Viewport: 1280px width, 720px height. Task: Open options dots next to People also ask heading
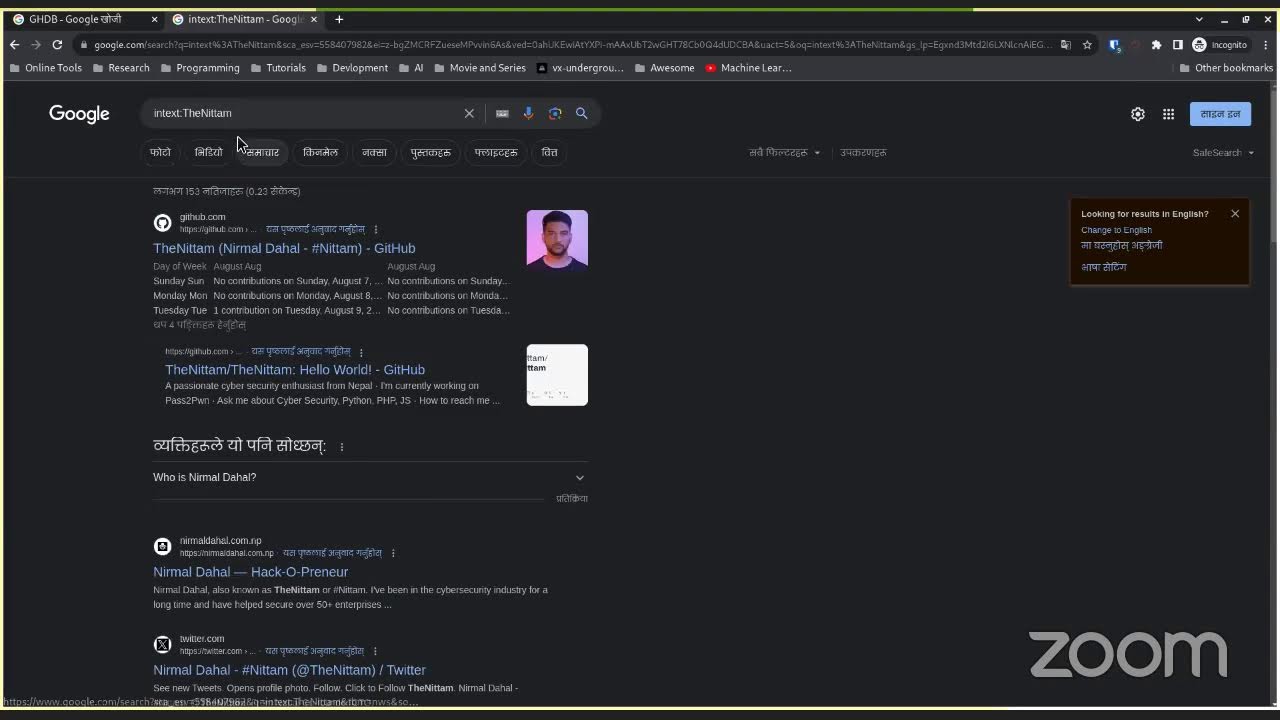pos(341,447)
